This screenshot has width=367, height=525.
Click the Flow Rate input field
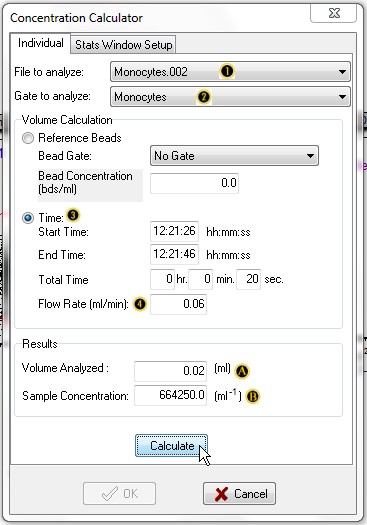click(x=178, y=304)
